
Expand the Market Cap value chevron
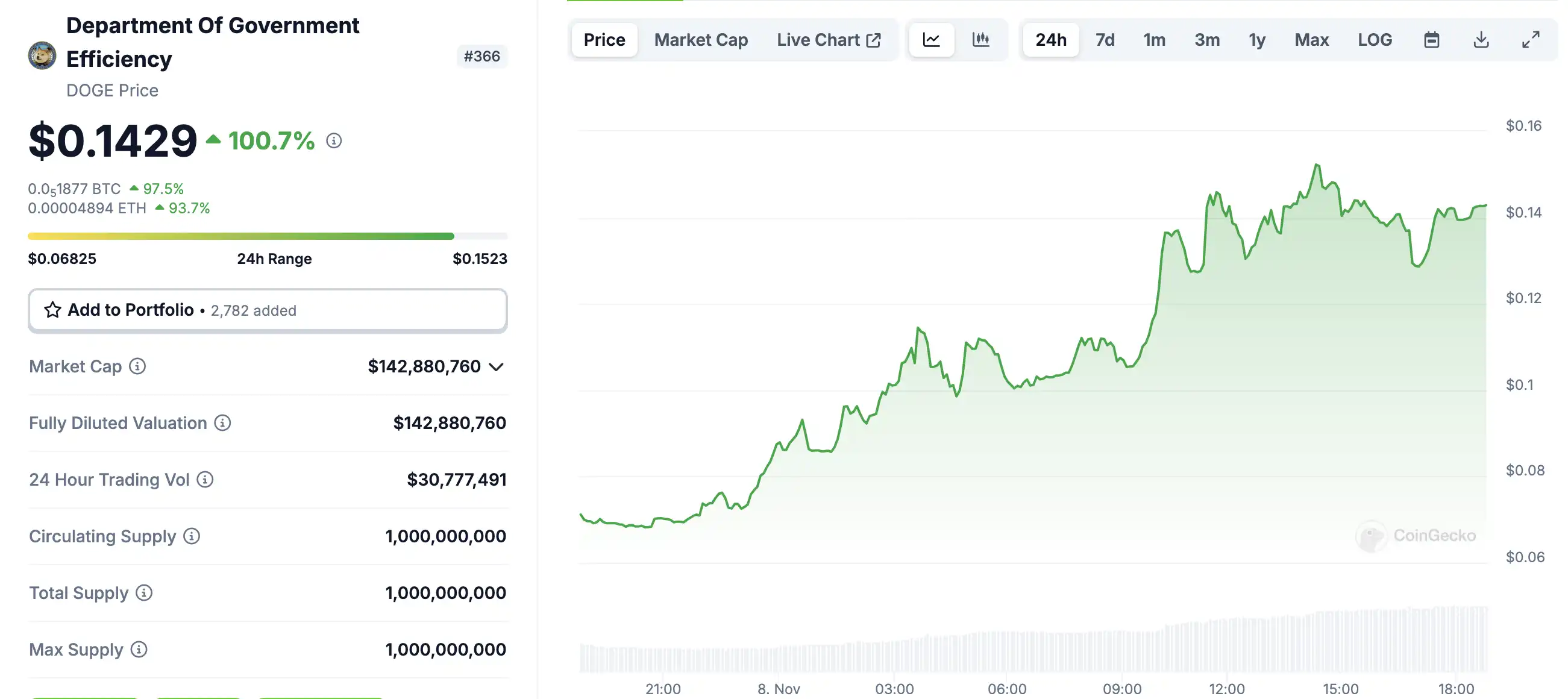(497, 367)
